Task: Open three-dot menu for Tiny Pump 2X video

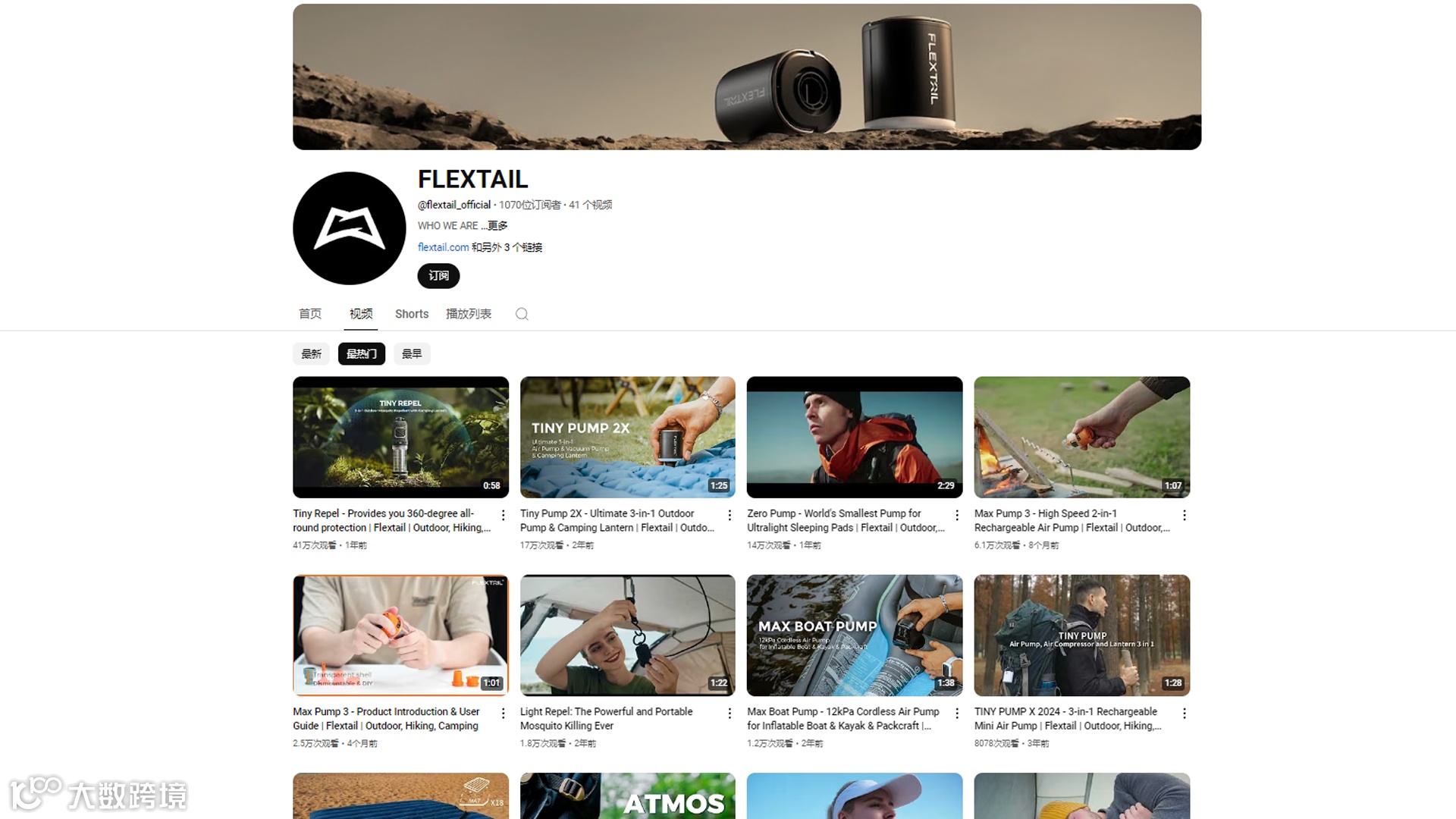Action: click(x=730, y=515)
